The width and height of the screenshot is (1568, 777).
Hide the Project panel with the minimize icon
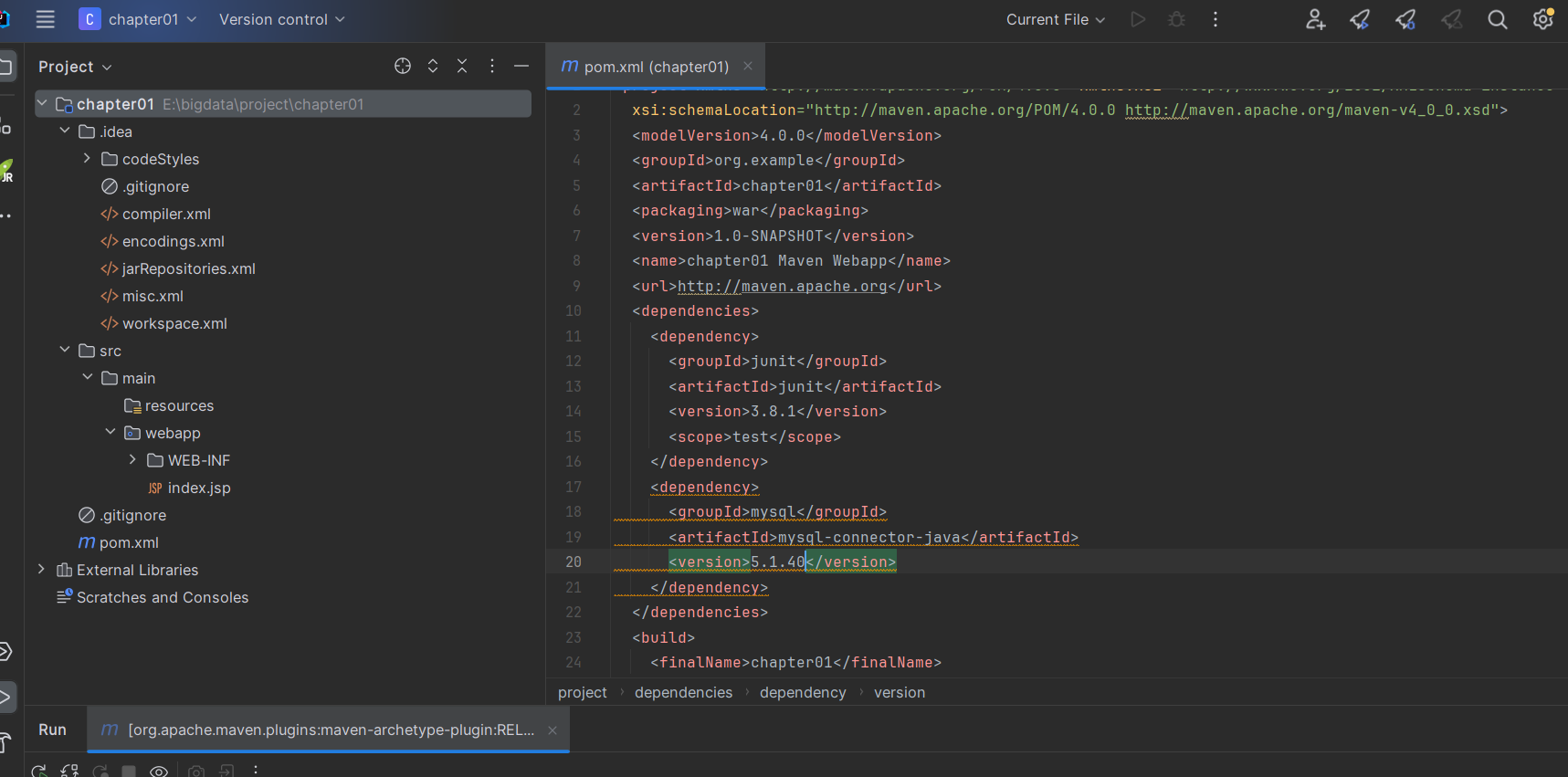click(x=521, y=66)
